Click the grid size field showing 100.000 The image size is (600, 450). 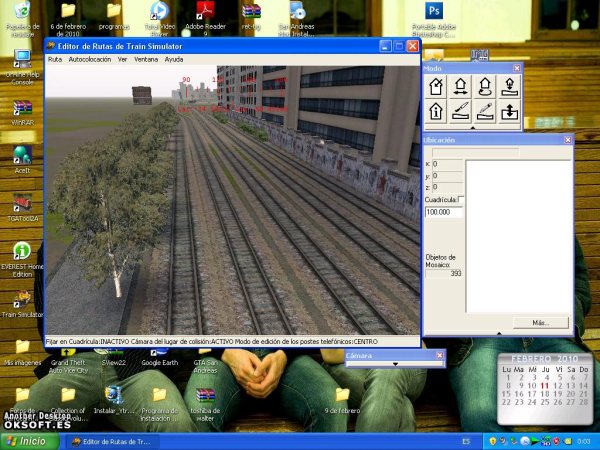[443, 212]
